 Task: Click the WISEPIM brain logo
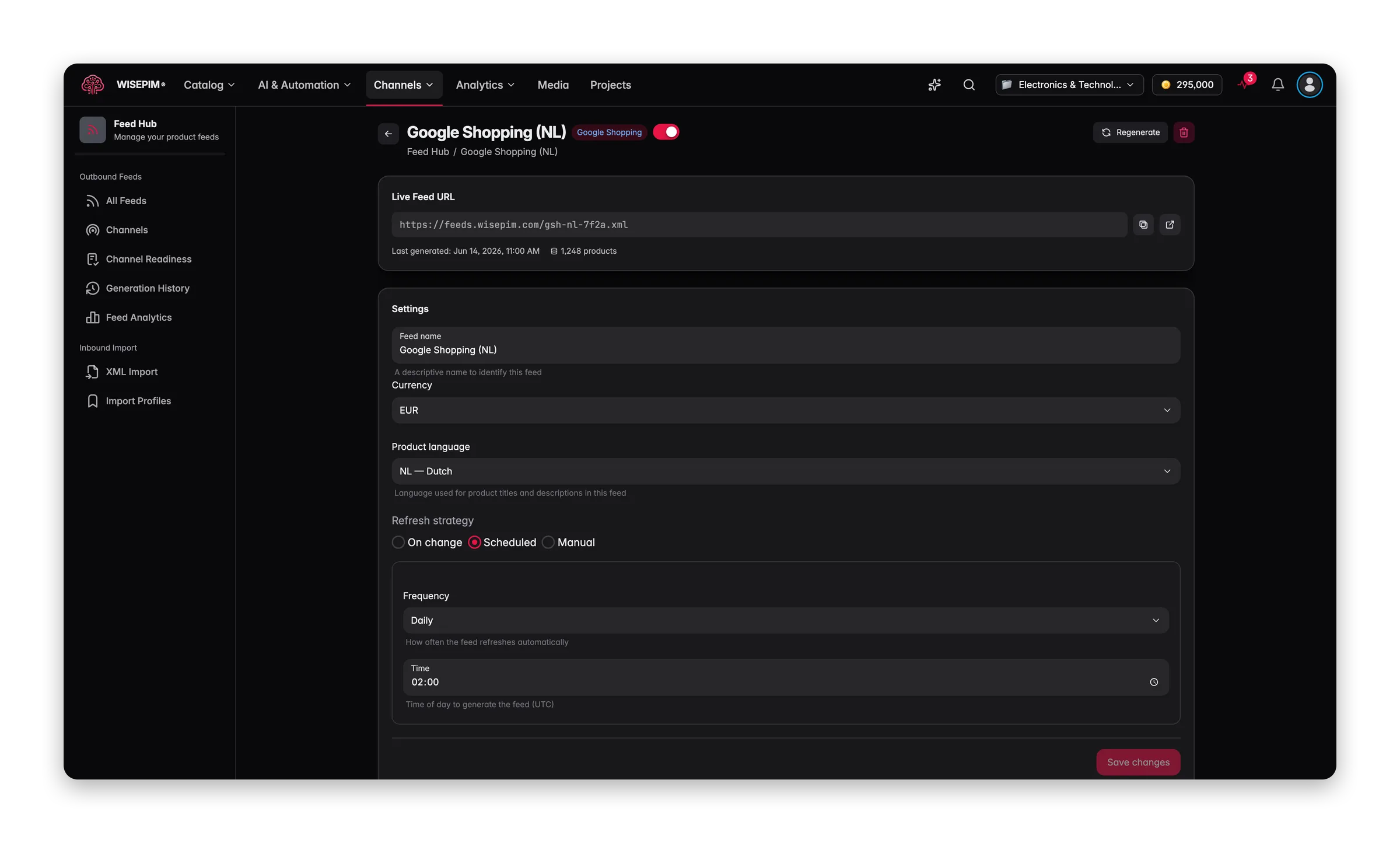92,85
